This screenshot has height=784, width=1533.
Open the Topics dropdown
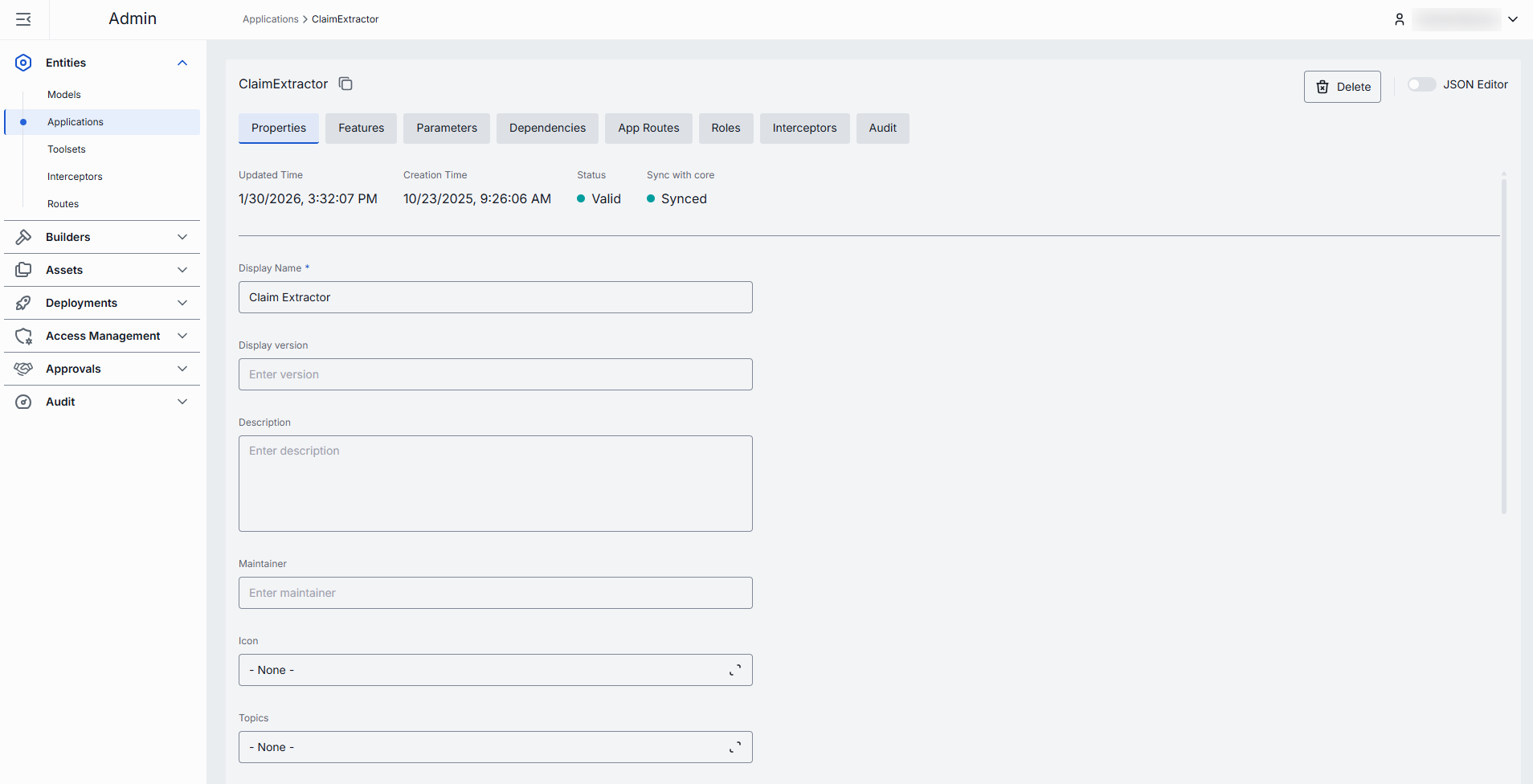495,747
